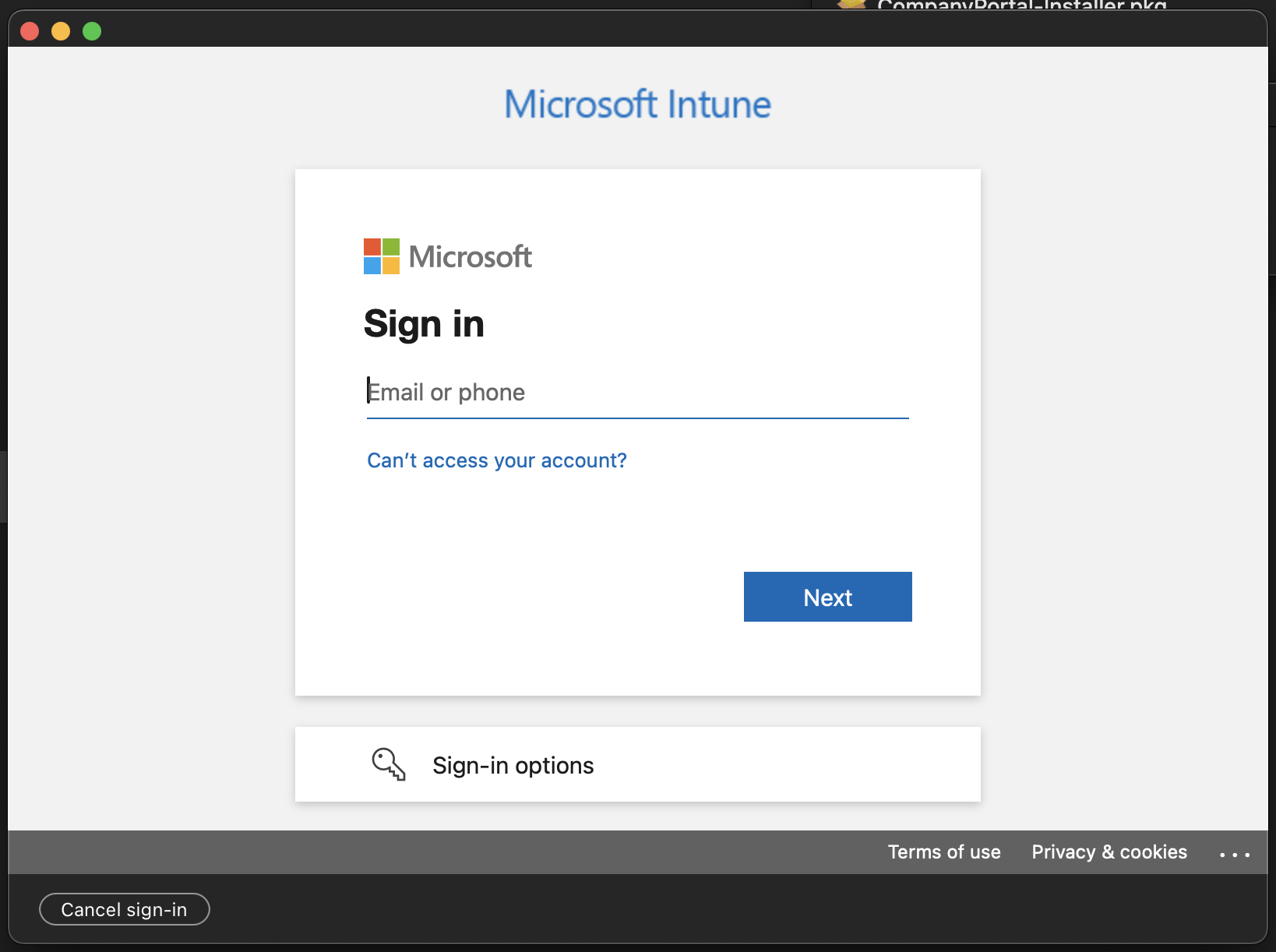
Task: Open Terms of use link
Action: click(944, 852)
